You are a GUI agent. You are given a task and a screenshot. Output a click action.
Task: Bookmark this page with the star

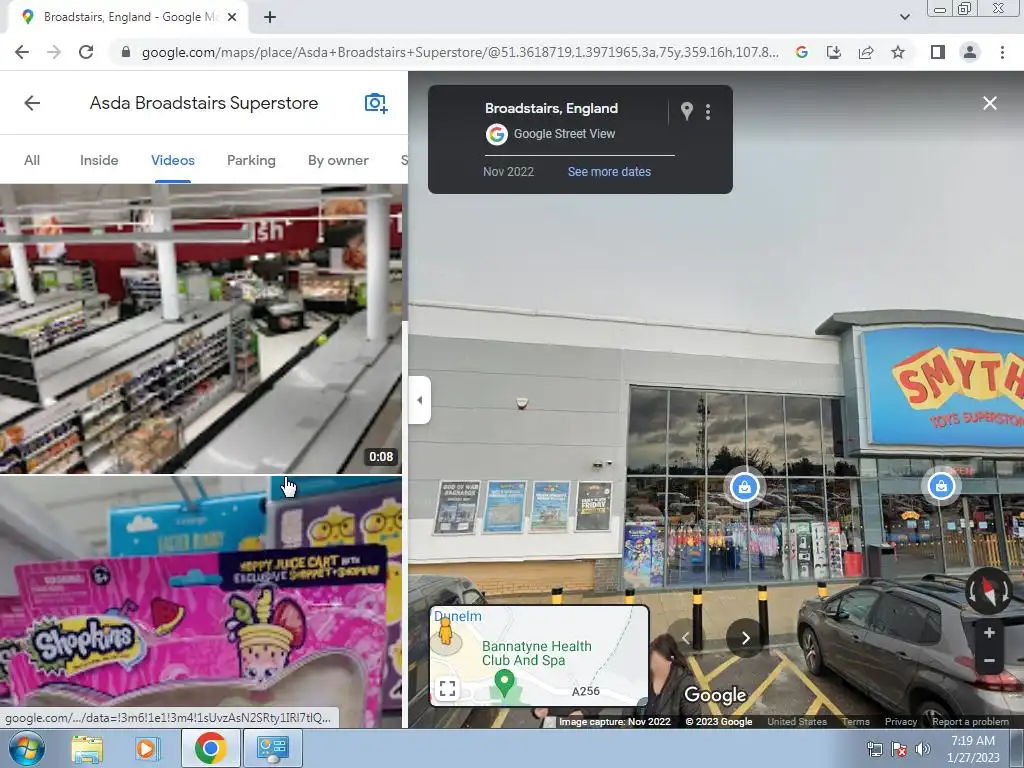898,52
